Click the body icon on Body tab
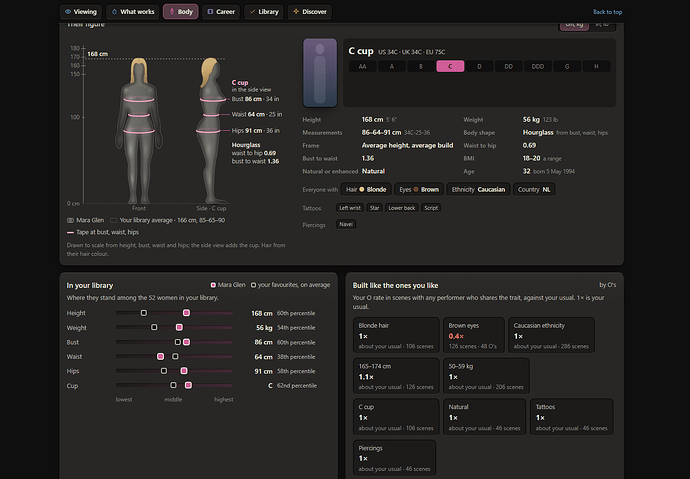 [172, 12]
